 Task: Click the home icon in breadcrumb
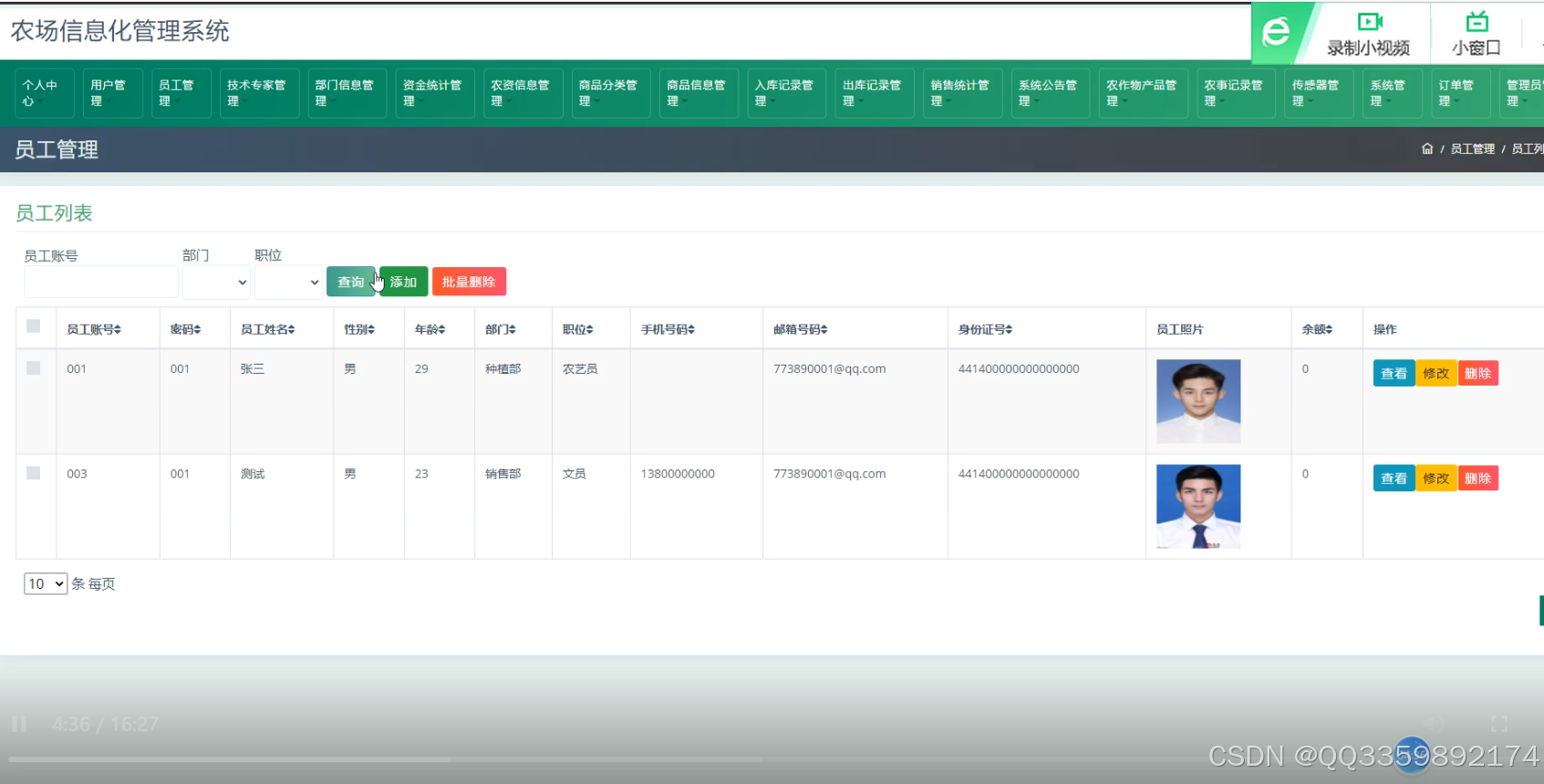[1427, 149]
